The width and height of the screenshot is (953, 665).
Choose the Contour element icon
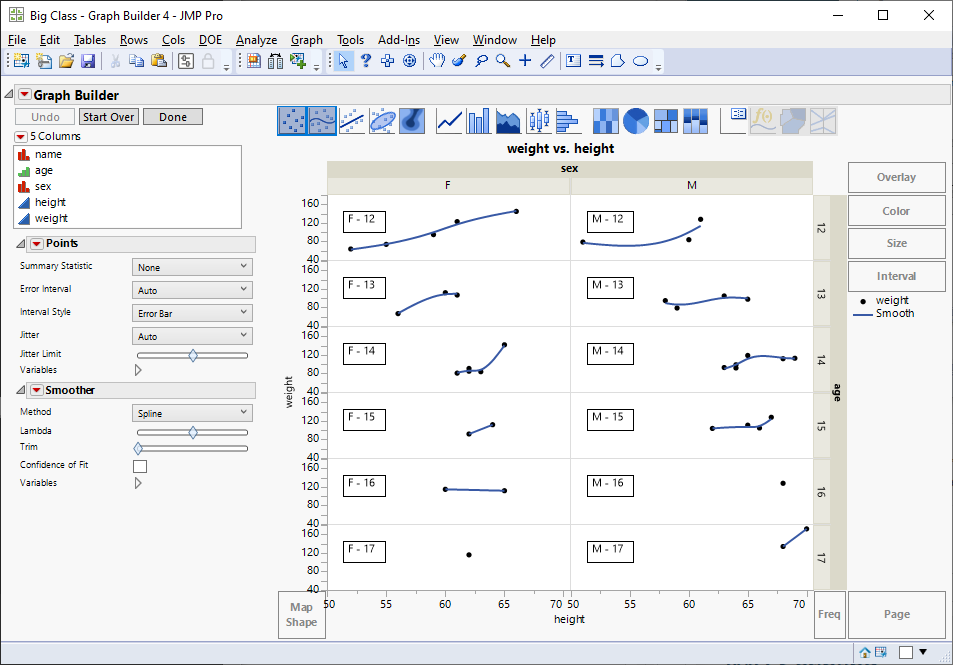click(x=412, y=120)
